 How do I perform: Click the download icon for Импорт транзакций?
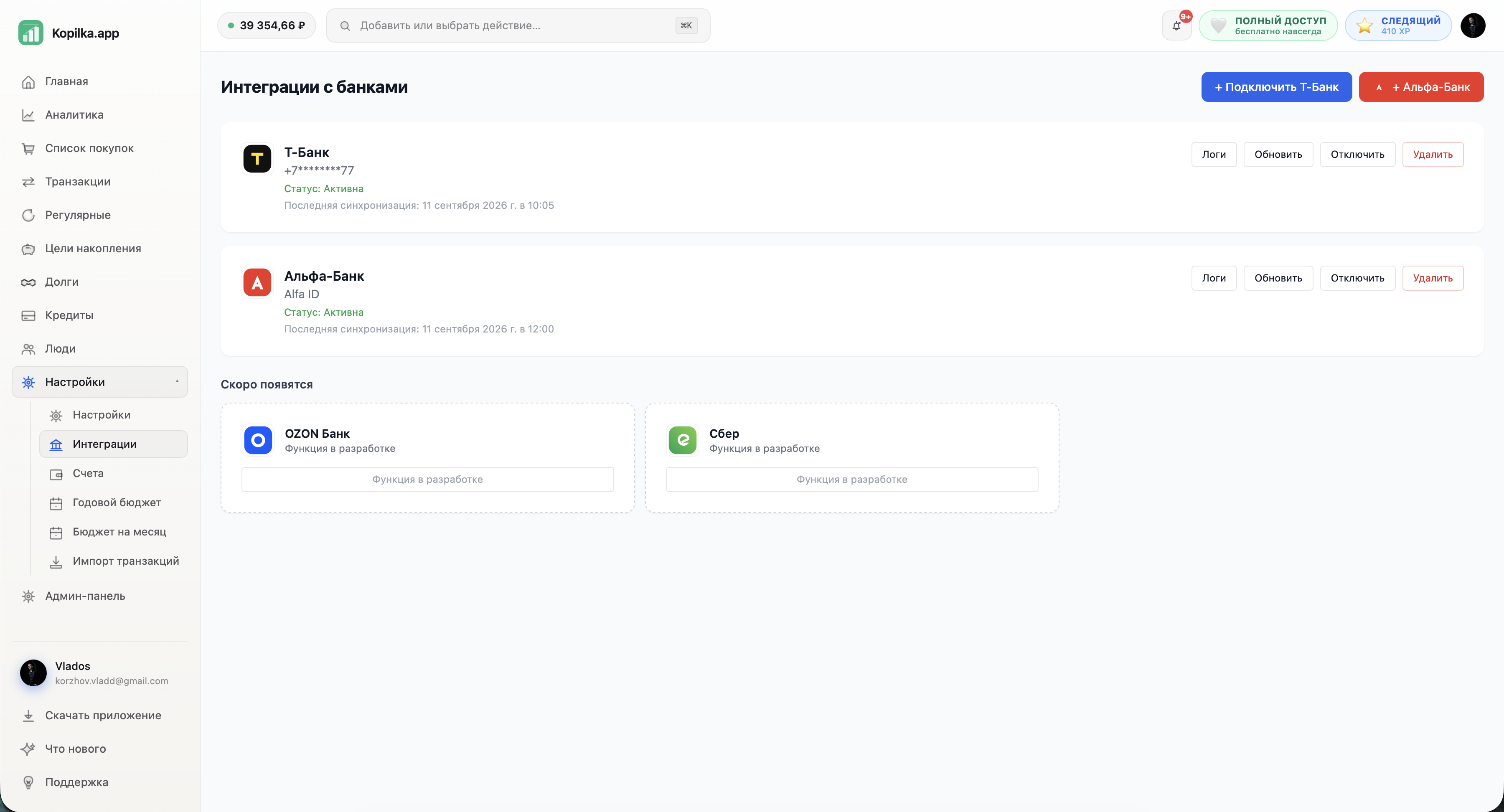coord(56,561)
